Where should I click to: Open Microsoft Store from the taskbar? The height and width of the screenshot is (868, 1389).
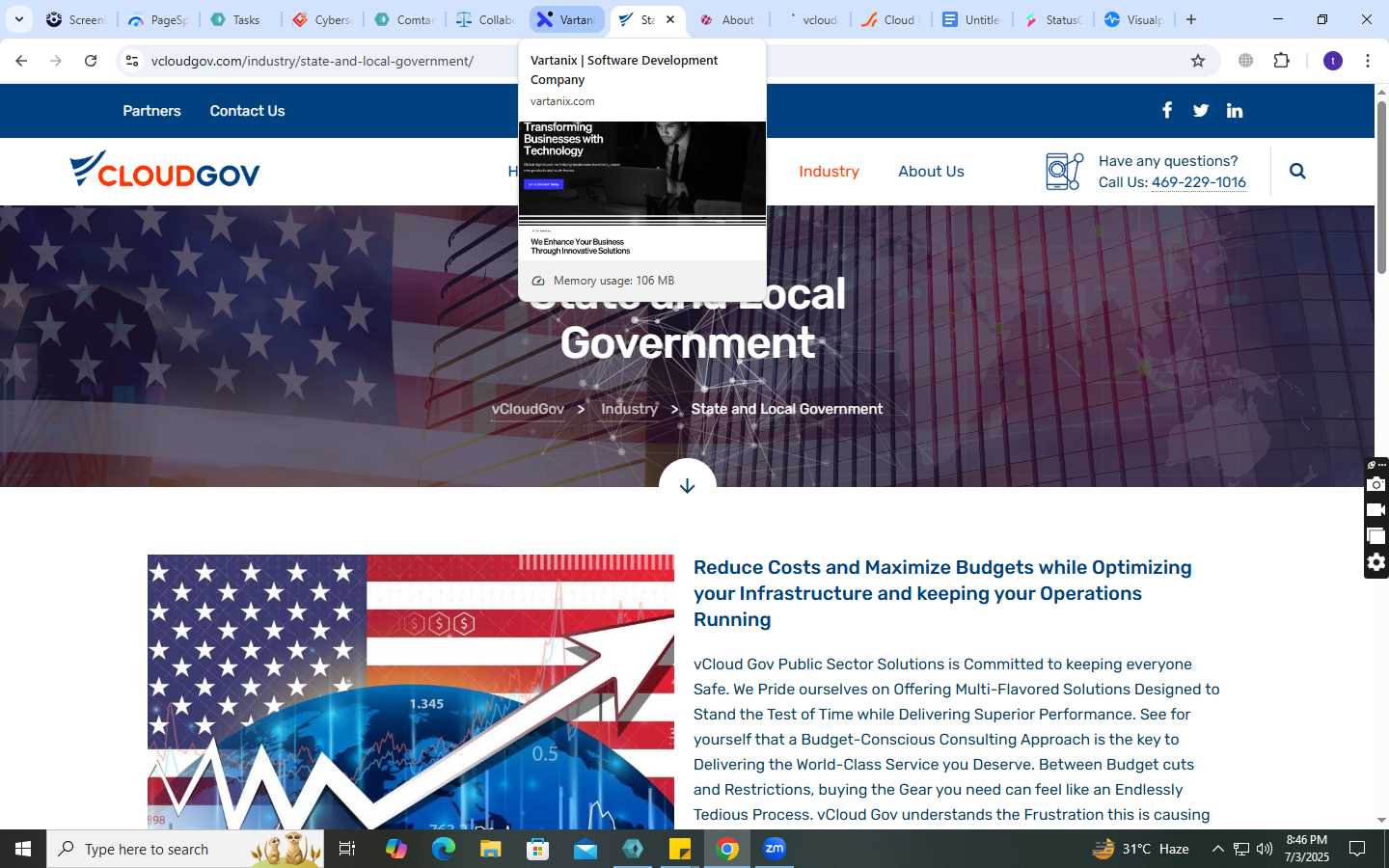[x=538, y=849]
